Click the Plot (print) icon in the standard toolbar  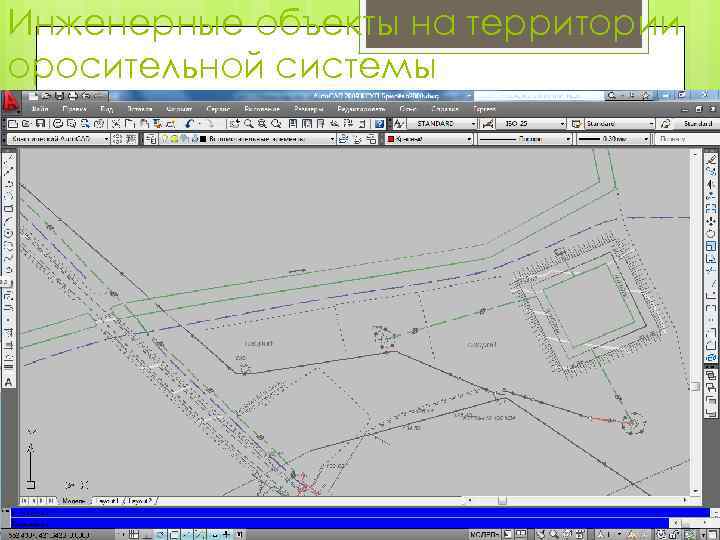[x=58, y=124]
